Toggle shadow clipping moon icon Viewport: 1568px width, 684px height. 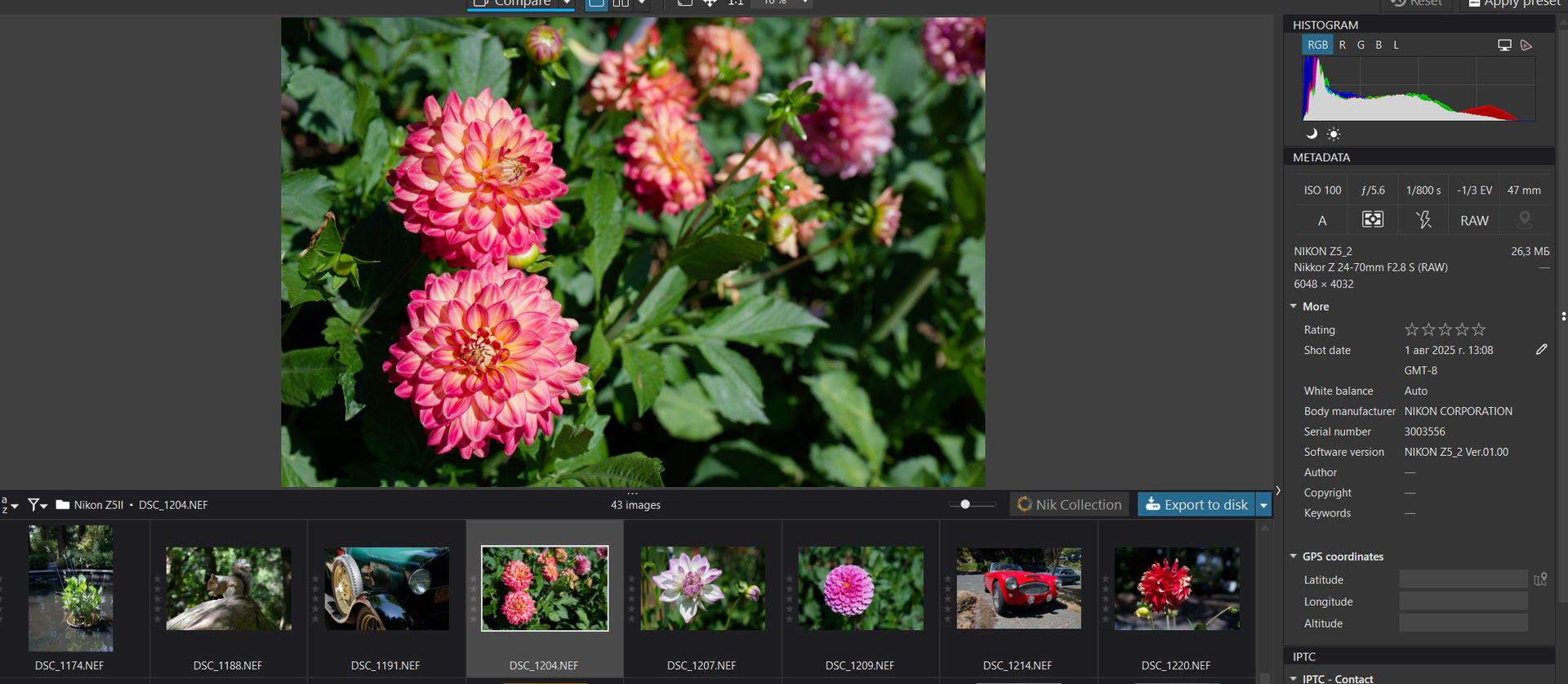point(1312,134)
